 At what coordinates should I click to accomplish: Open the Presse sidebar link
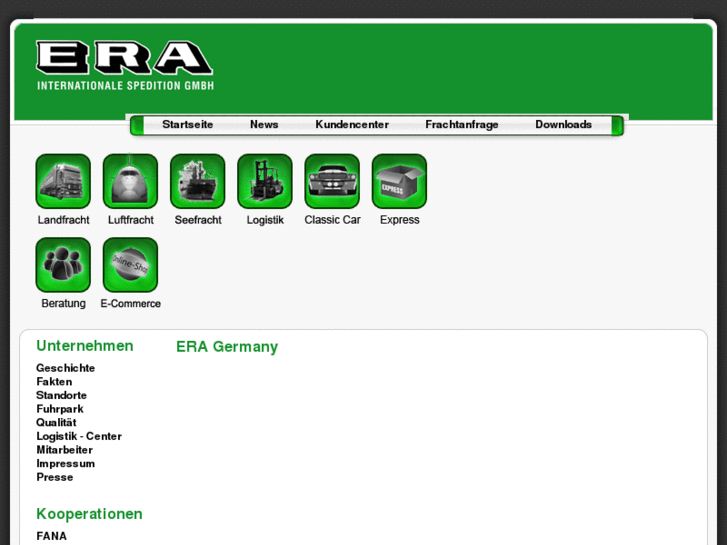point(55,477)
